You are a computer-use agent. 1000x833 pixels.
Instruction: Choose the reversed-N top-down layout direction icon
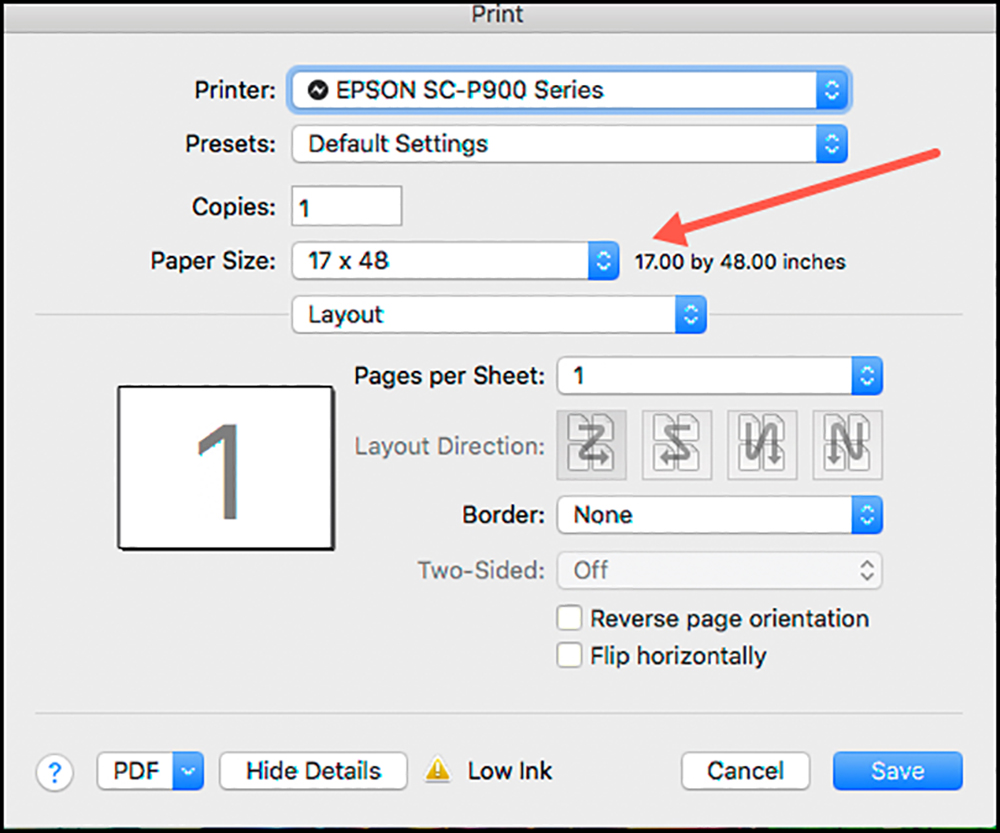pos(762,445)
